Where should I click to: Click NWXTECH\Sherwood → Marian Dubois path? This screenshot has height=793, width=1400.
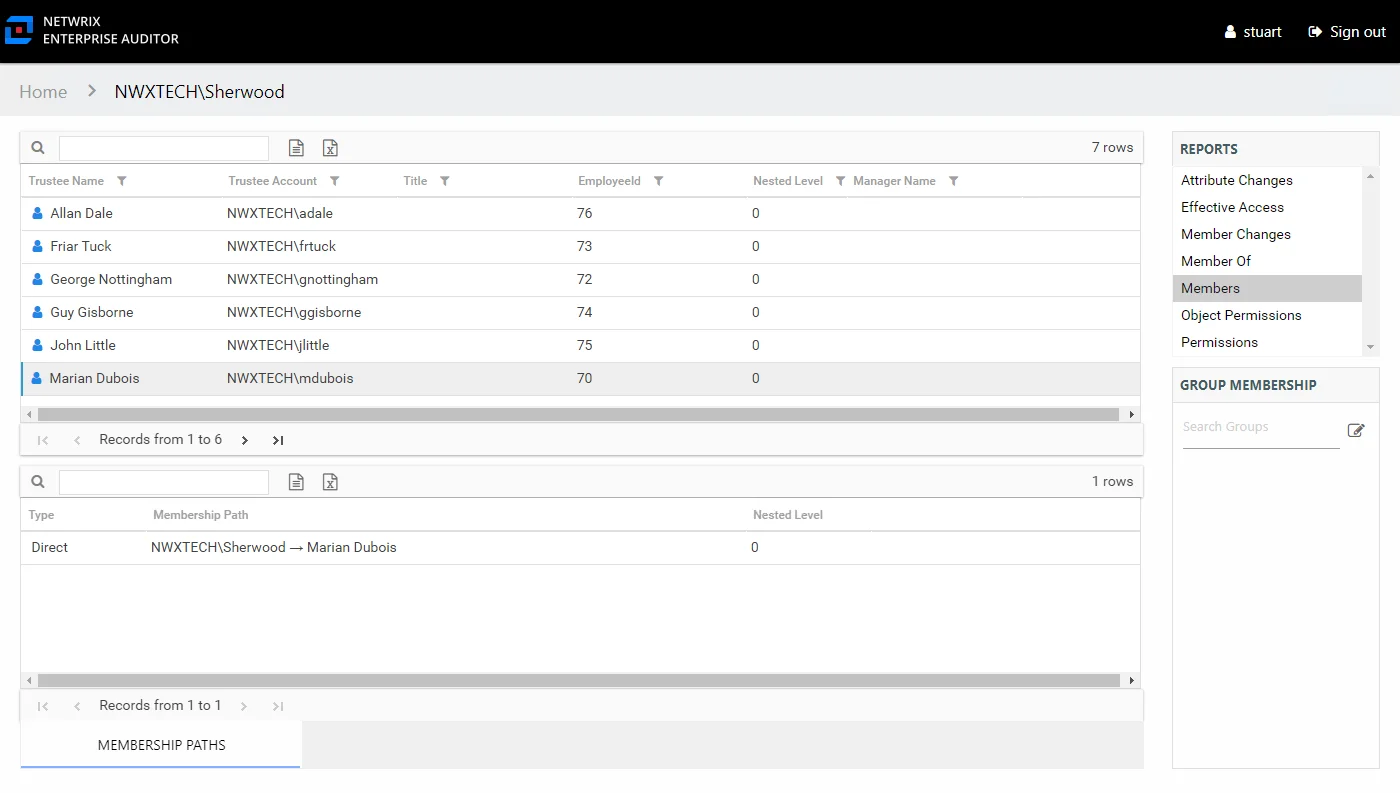274,547
